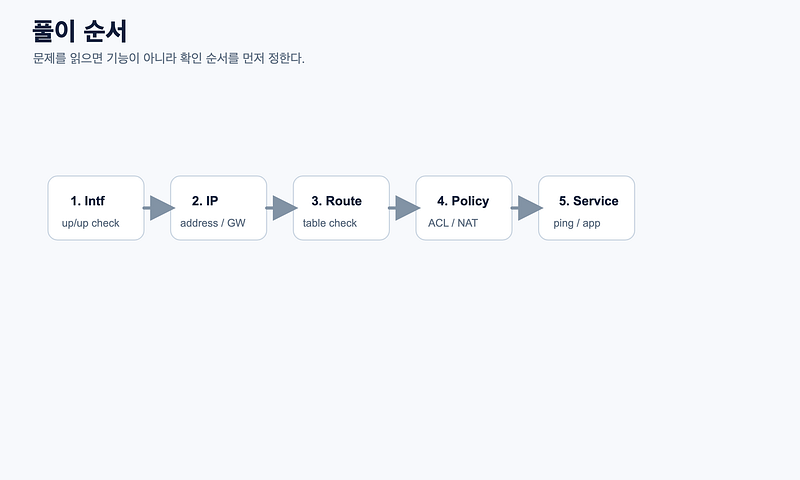800x480 pixels.
Task: Click the '3. Route' heading text
Action: (337, 201)
